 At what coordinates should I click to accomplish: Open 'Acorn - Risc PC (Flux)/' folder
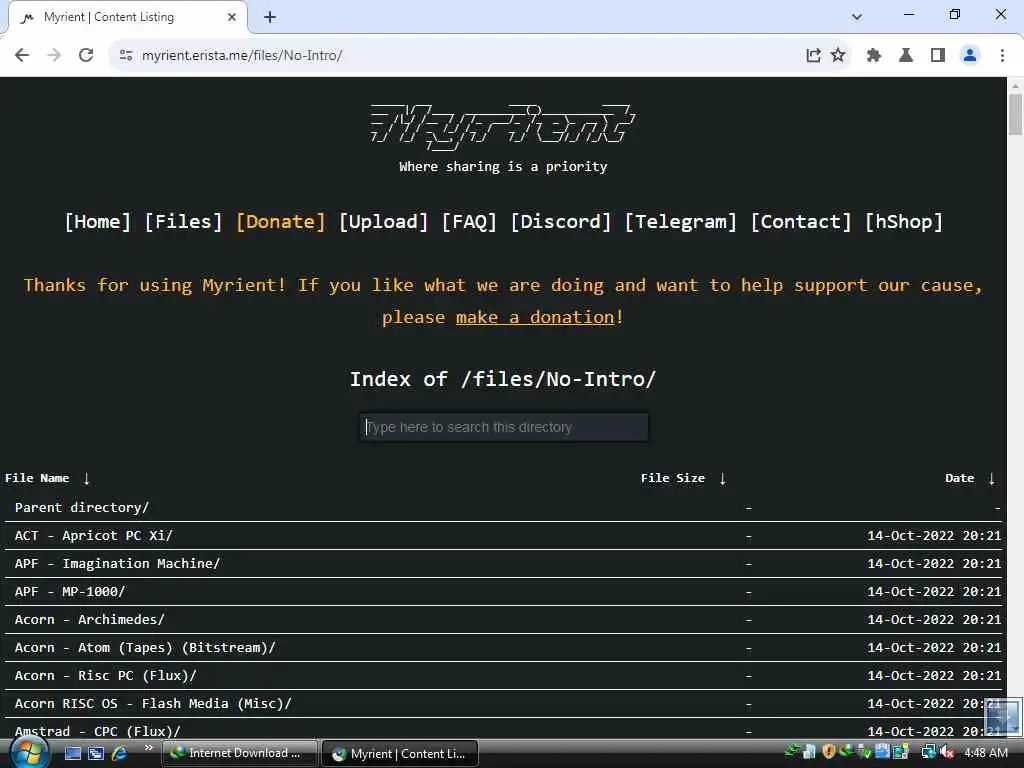pyautogui.click(x=105, y=676)
